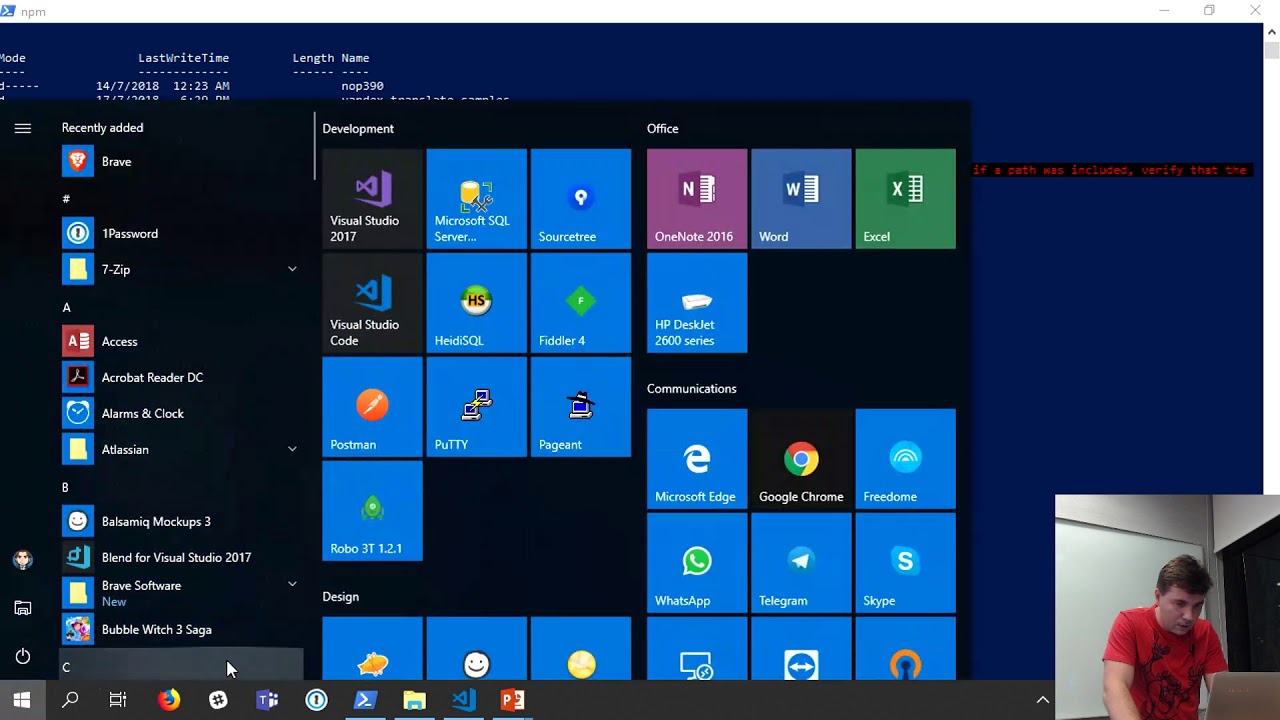Open the user account icon in Start rail

point(23,560)
